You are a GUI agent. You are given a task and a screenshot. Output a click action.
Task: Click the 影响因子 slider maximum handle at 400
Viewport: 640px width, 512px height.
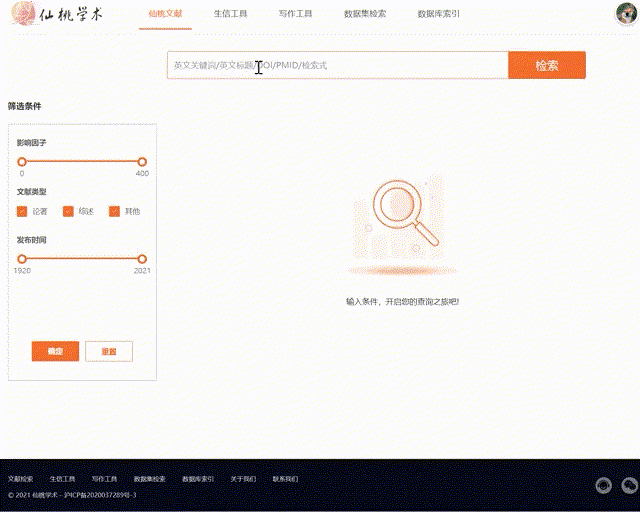[x=142, y=162]
